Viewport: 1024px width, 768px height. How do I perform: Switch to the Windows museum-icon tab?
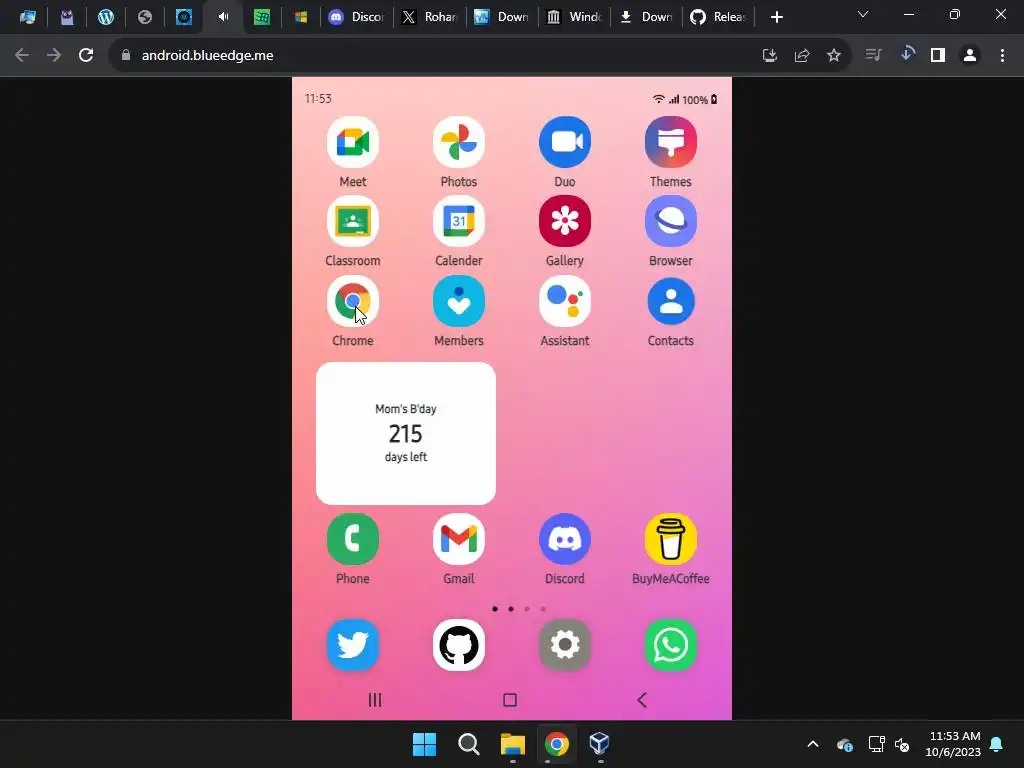pos(573,17)
